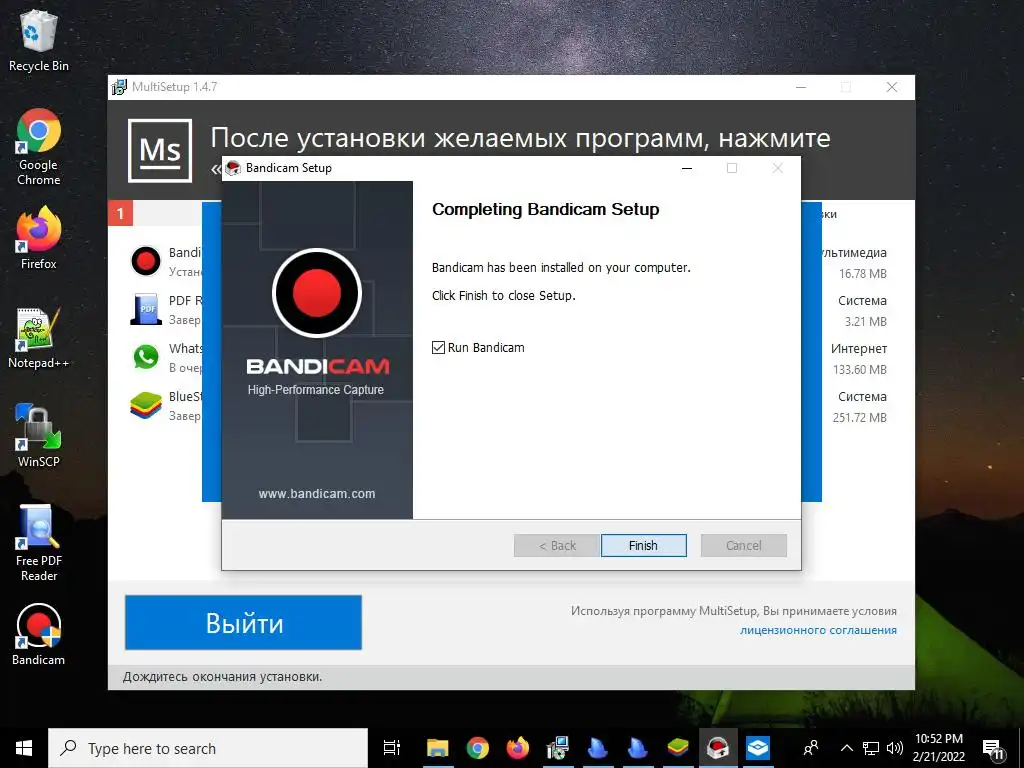The width and height of the screenshot is (1024, 768).
Task: Click the greyed-out Cancel button in setup
Action: [x=743, y=545]
